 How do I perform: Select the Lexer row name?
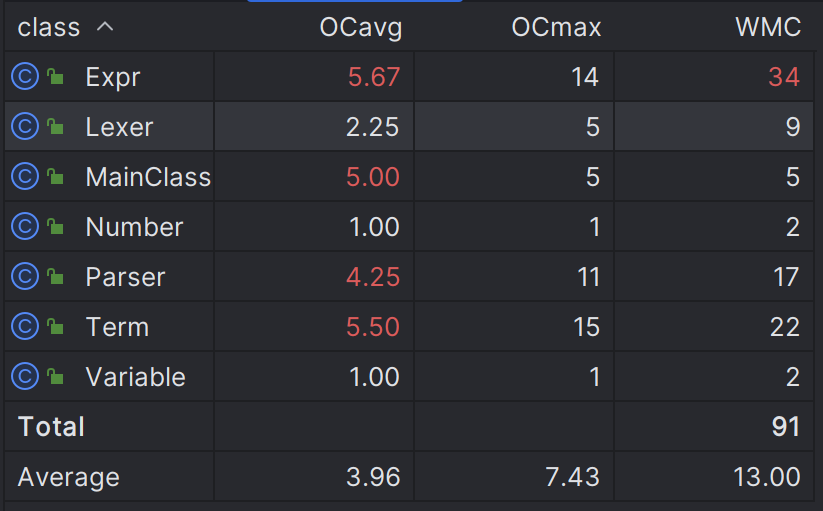(119, 127)
